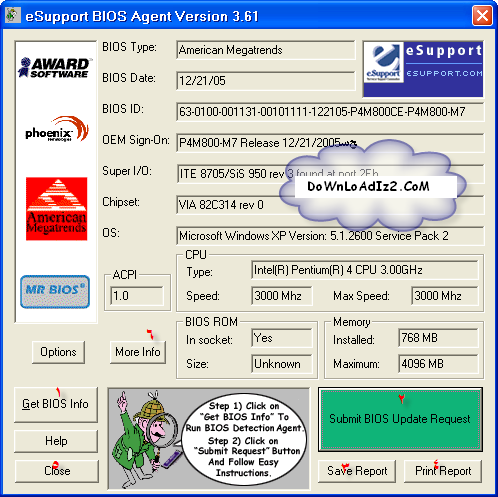Click the 'BIOS Type:' label
The height and width of the screenshot is (497, 498).
(x=129, y=47)
